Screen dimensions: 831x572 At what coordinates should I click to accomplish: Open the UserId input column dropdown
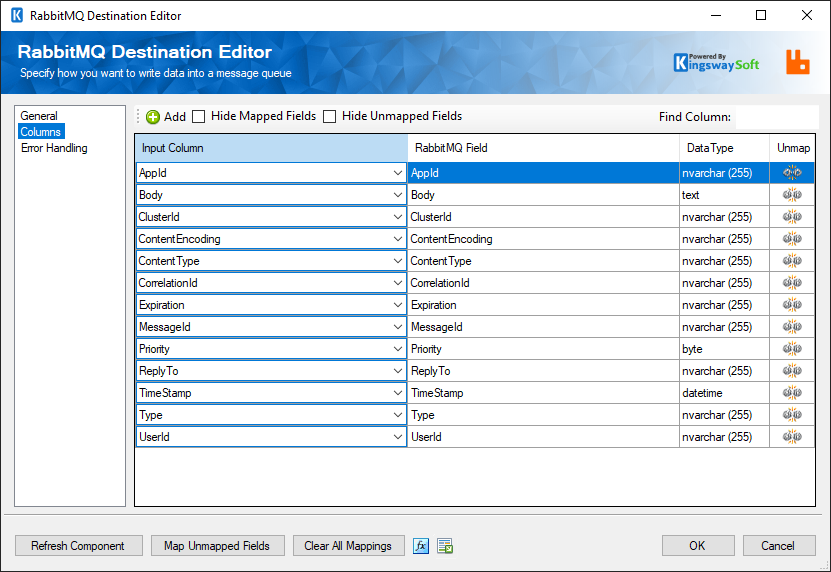397,437
